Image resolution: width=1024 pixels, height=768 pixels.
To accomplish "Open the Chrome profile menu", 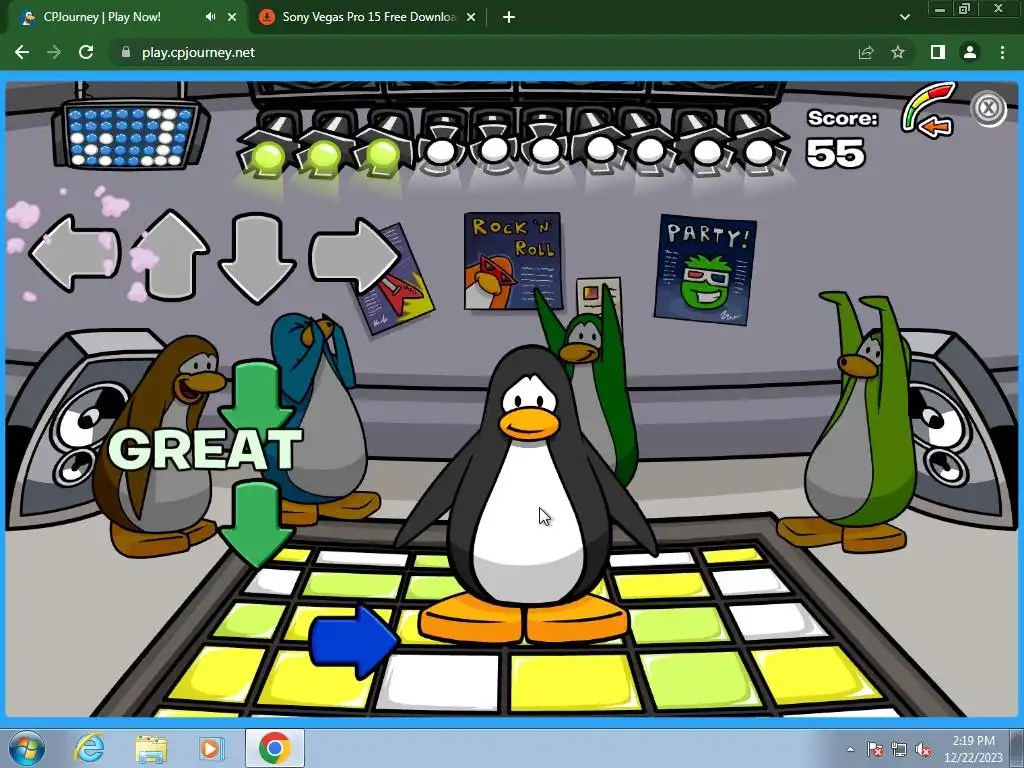I will [x=970, y=52].
